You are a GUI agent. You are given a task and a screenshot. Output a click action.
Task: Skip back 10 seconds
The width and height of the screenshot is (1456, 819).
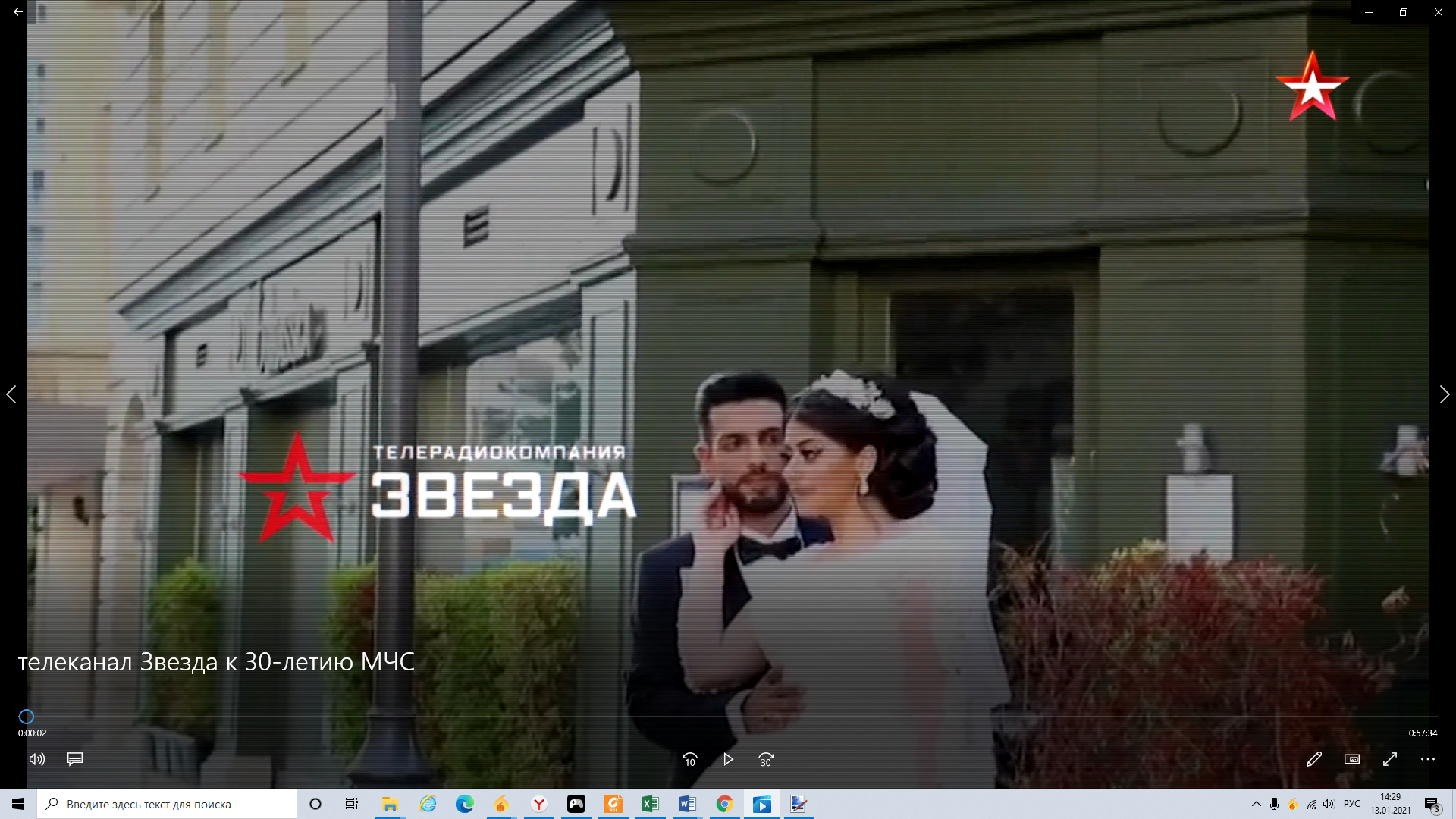pyautogui.click(x=689, y=759)
